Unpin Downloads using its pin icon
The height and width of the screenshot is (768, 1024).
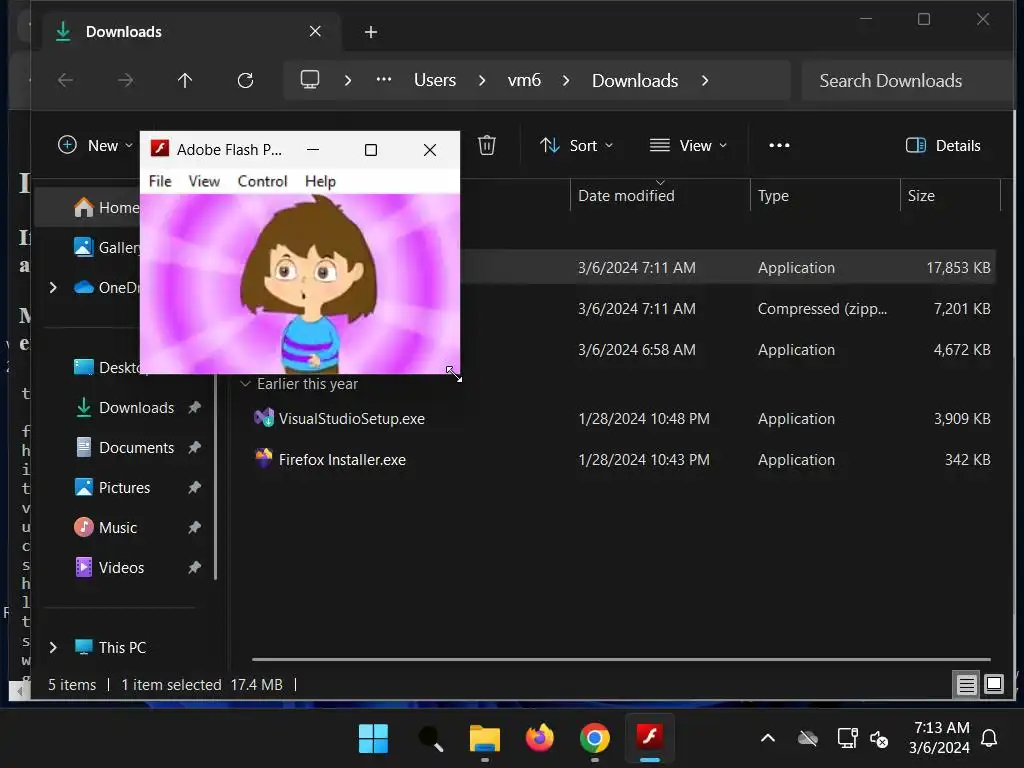(x=194, y=408)
